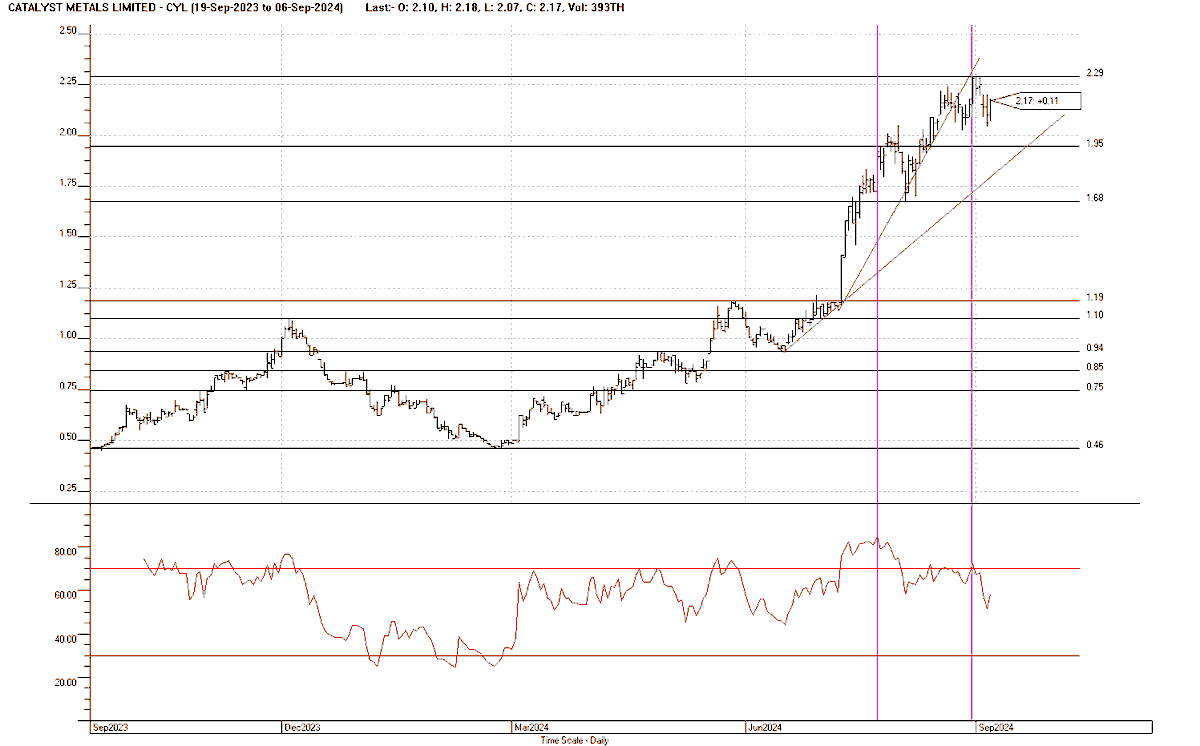Click the 2.17 +0.11 current price tag
This screenshot has height=746, width=1200.
pos(1047,100)
